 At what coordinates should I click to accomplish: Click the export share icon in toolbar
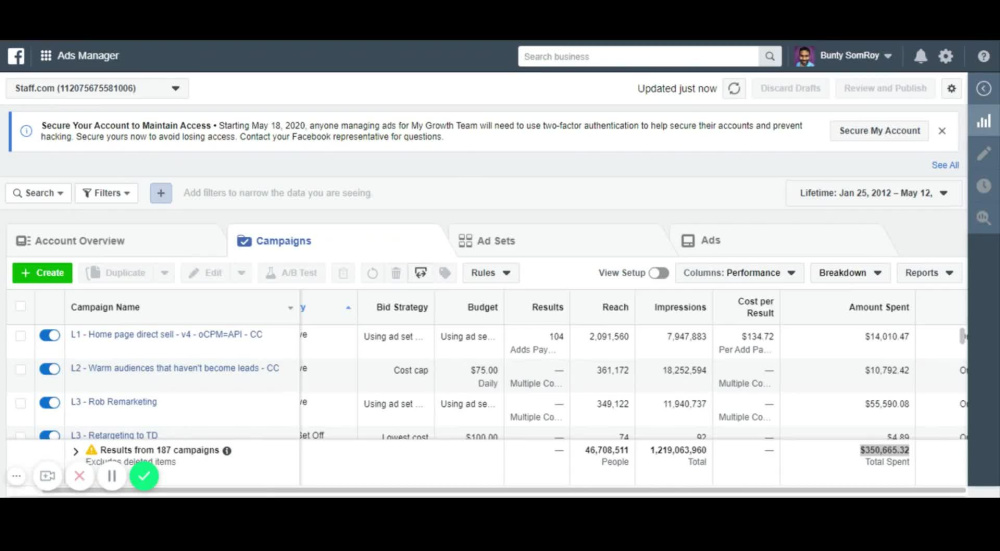(x=420, y=273)
